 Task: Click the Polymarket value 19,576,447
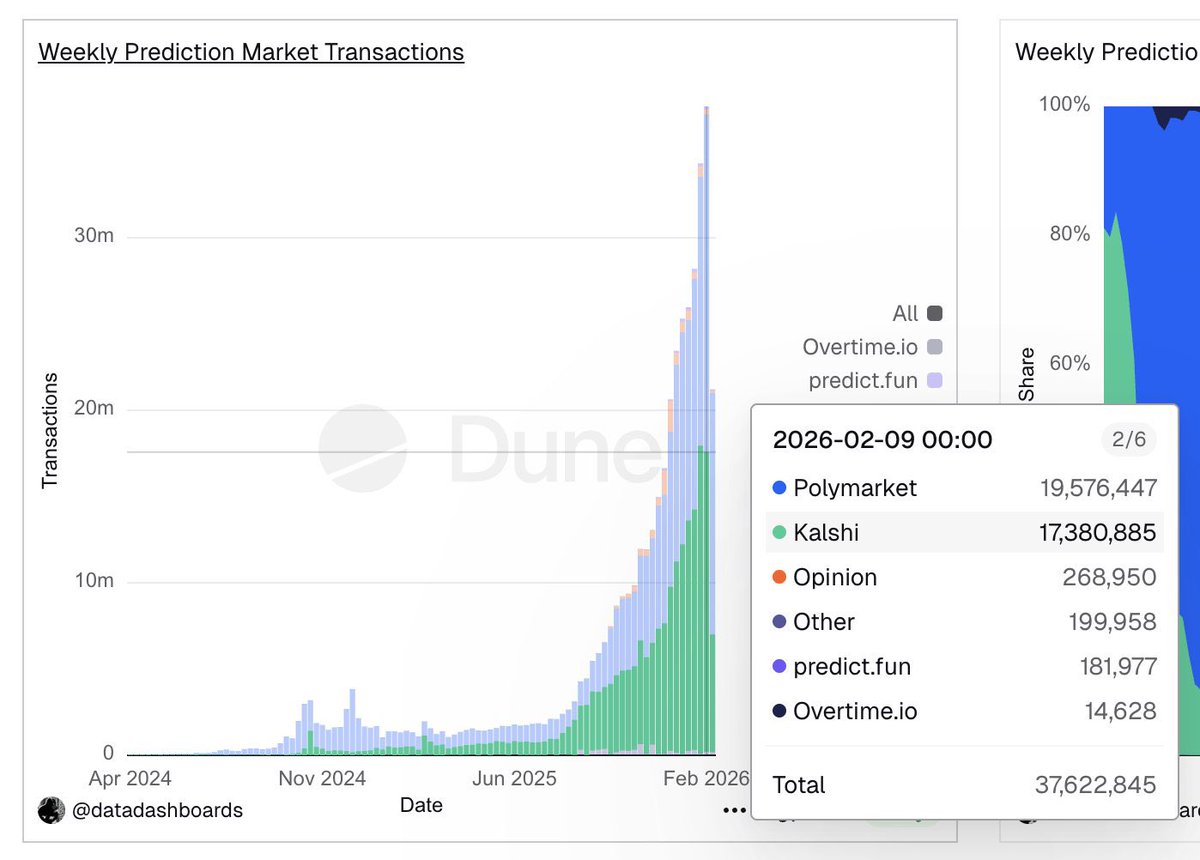click(x=1098, y=488)
